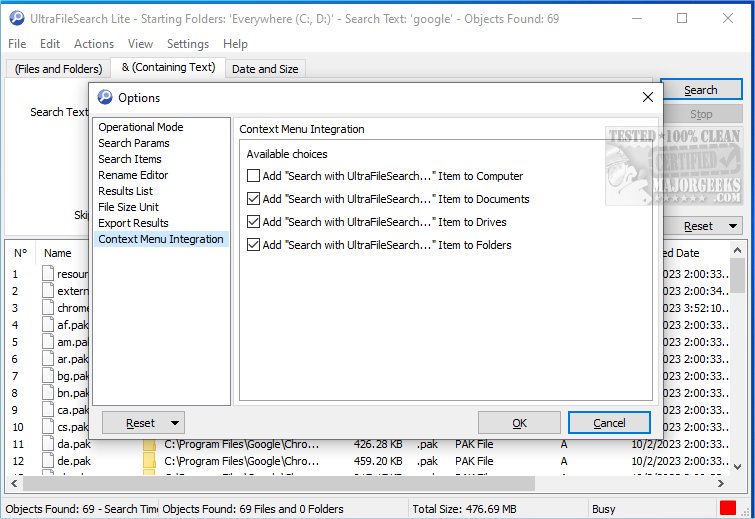This screenshot has height=519, width=755.
Task: Select Rename Editor in options list
Action: [x=133, y=175]
